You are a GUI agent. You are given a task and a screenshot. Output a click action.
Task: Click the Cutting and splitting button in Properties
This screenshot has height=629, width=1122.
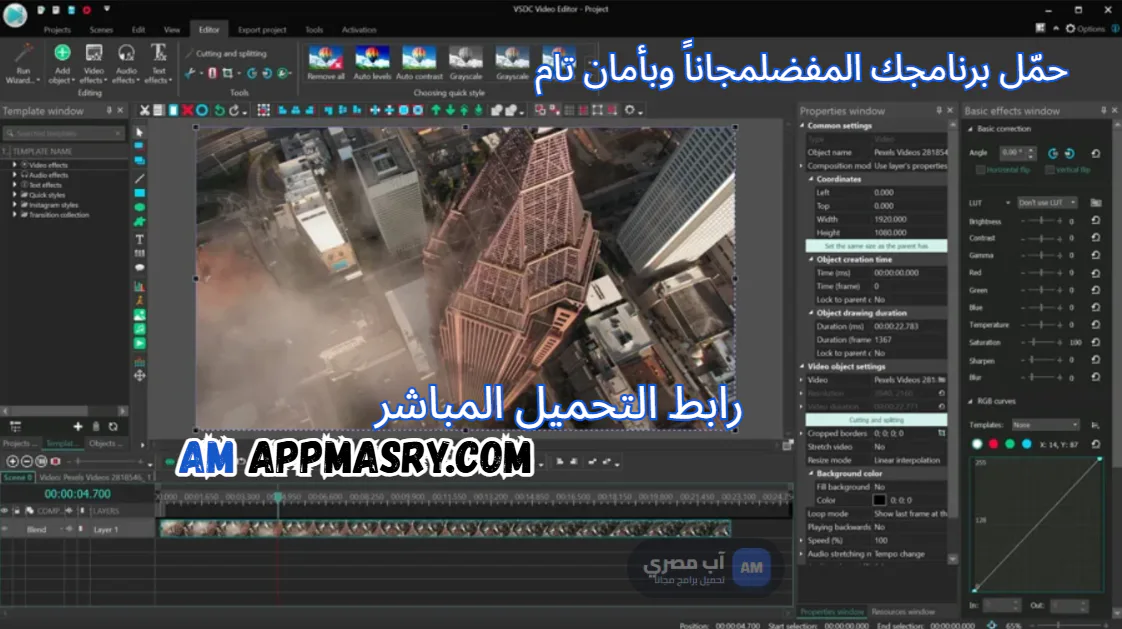pos(877,420)
